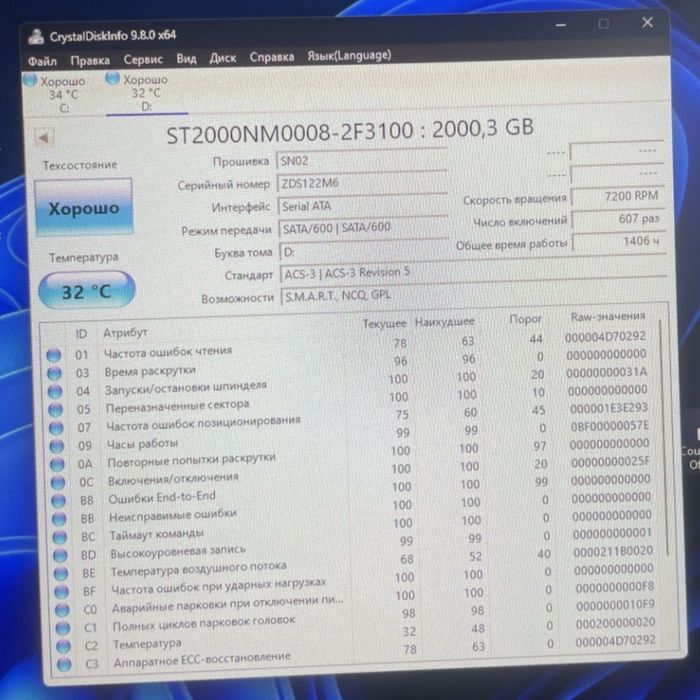Click status icon for attribute C2
Image resolution: width=700 pixels, height=700 pixels.
point(63,646)
